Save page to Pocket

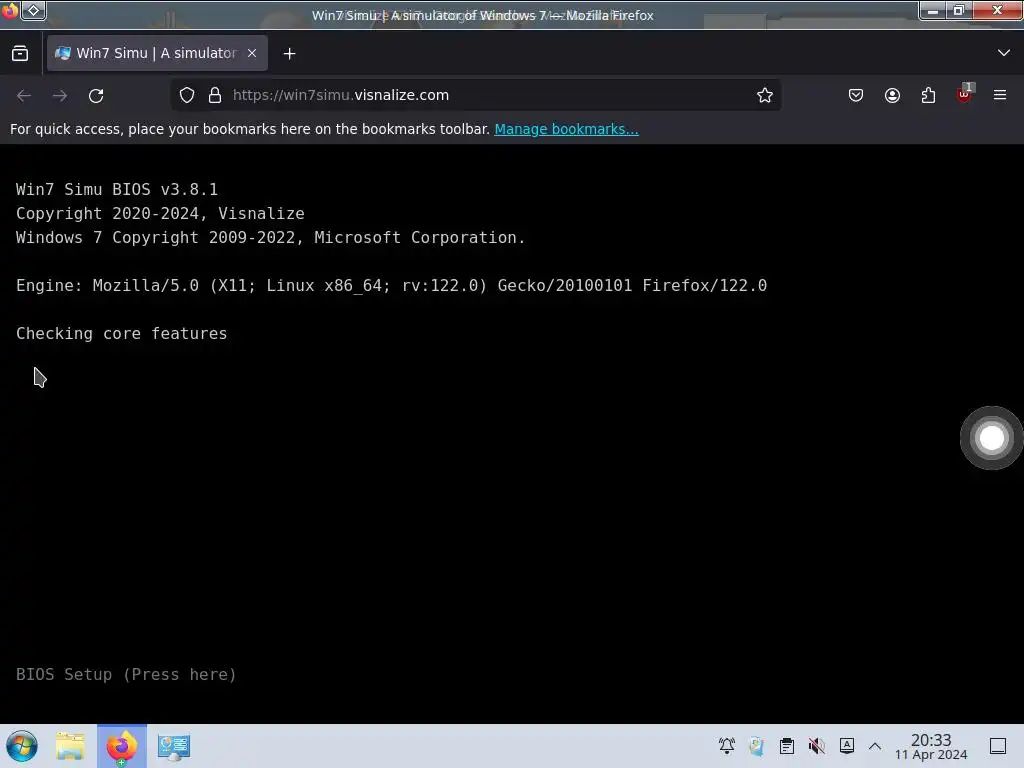[x=856, y=95]
